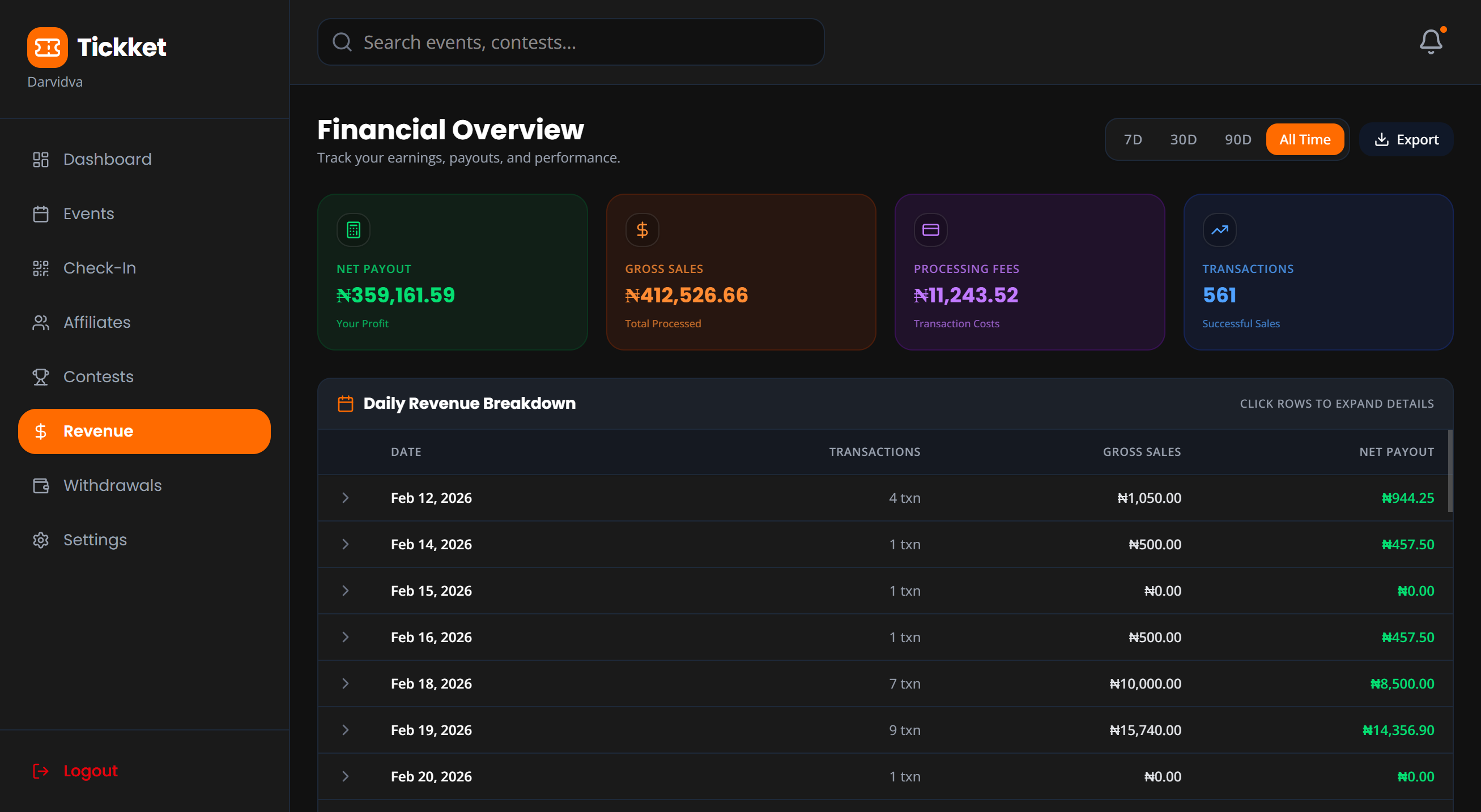Click the Darvidva account name

click(x=54, y=82)
